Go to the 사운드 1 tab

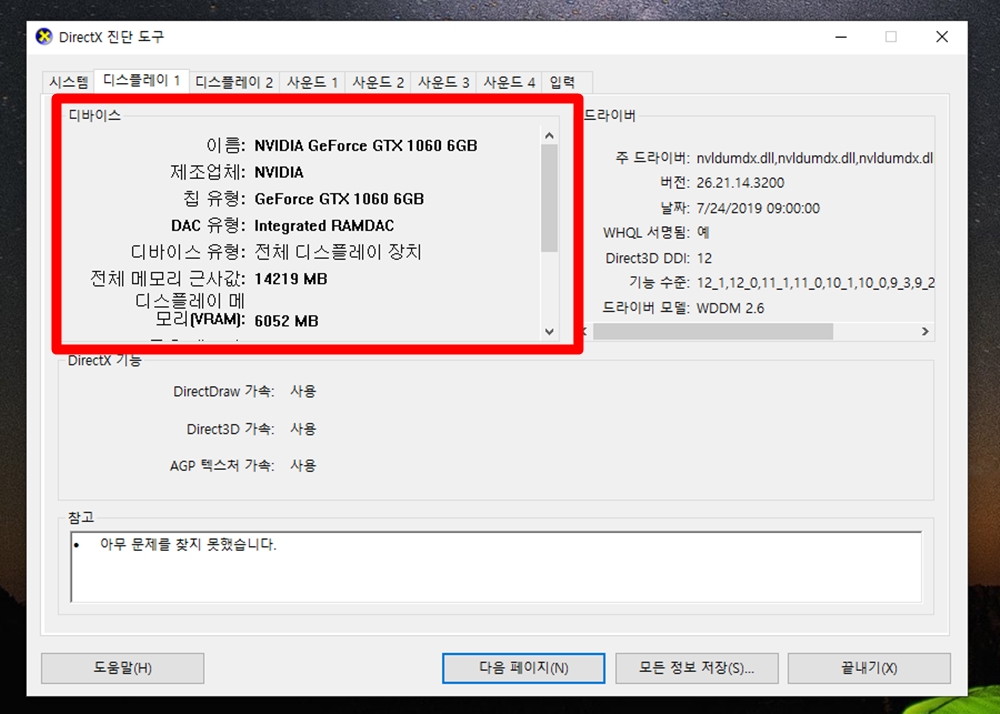(312, 82)
